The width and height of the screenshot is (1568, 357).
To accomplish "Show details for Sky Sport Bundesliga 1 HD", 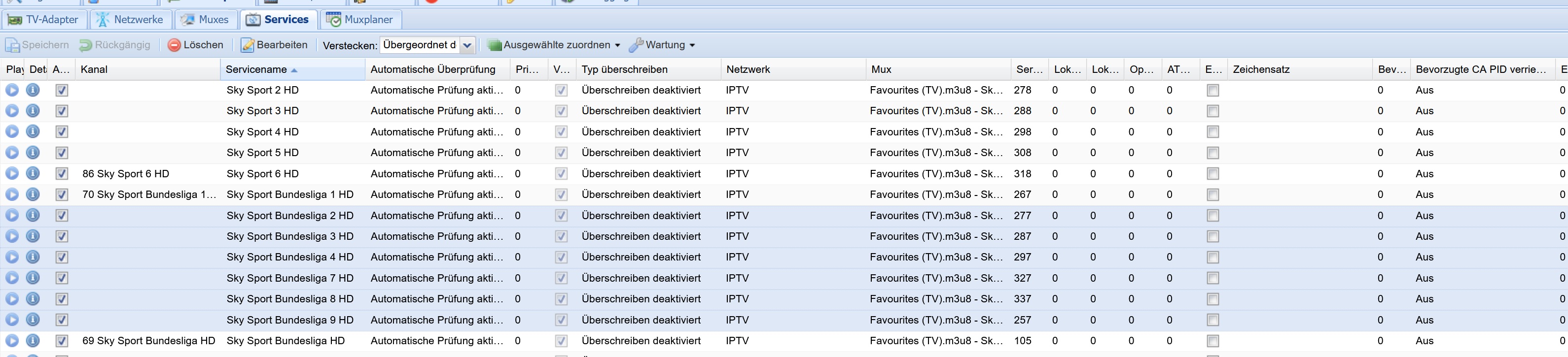I will coord(33,194).
